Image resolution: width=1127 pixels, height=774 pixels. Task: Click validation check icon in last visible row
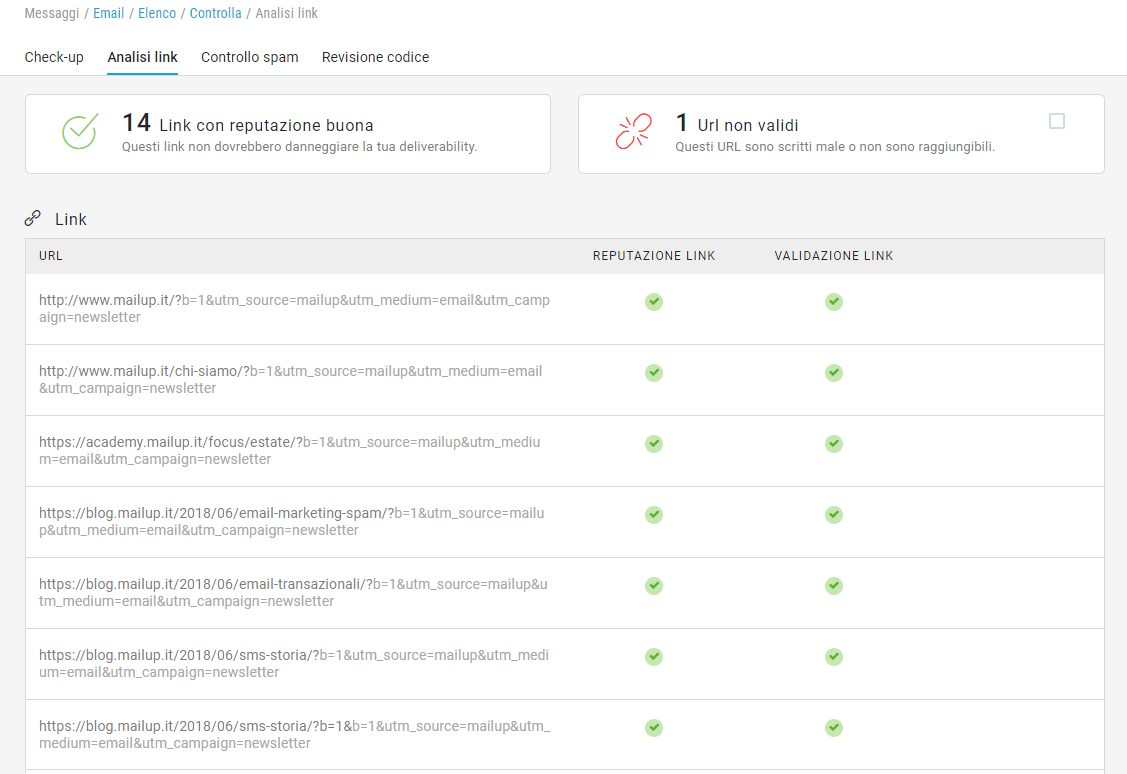(833, 727)
